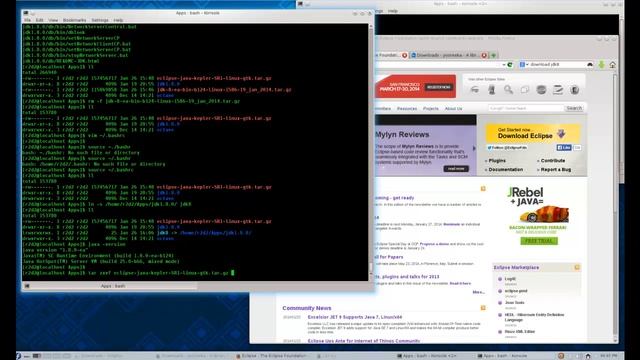Click read more button in Mylyn Reviews
The image size is (640, 360).
[x=456, y=169]
